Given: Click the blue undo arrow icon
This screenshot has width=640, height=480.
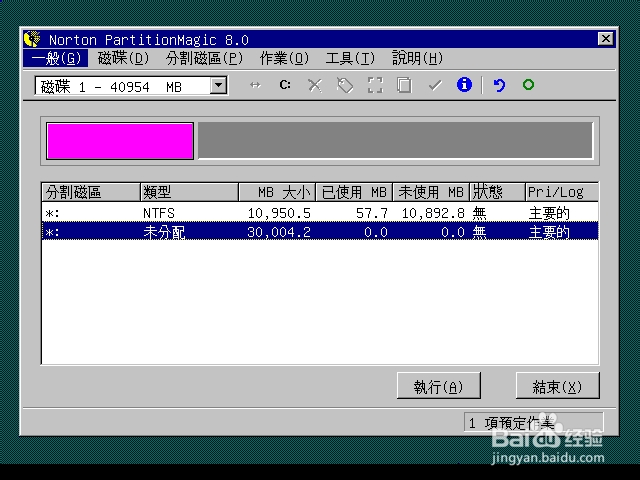Looking at the screenshot, I should coord(499,85).
